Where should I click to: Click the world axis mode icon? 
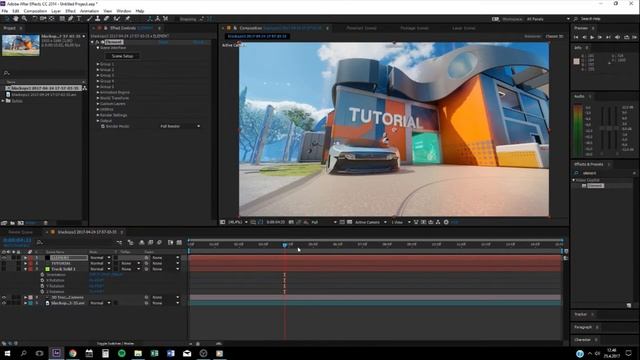[x=158, y=19]
